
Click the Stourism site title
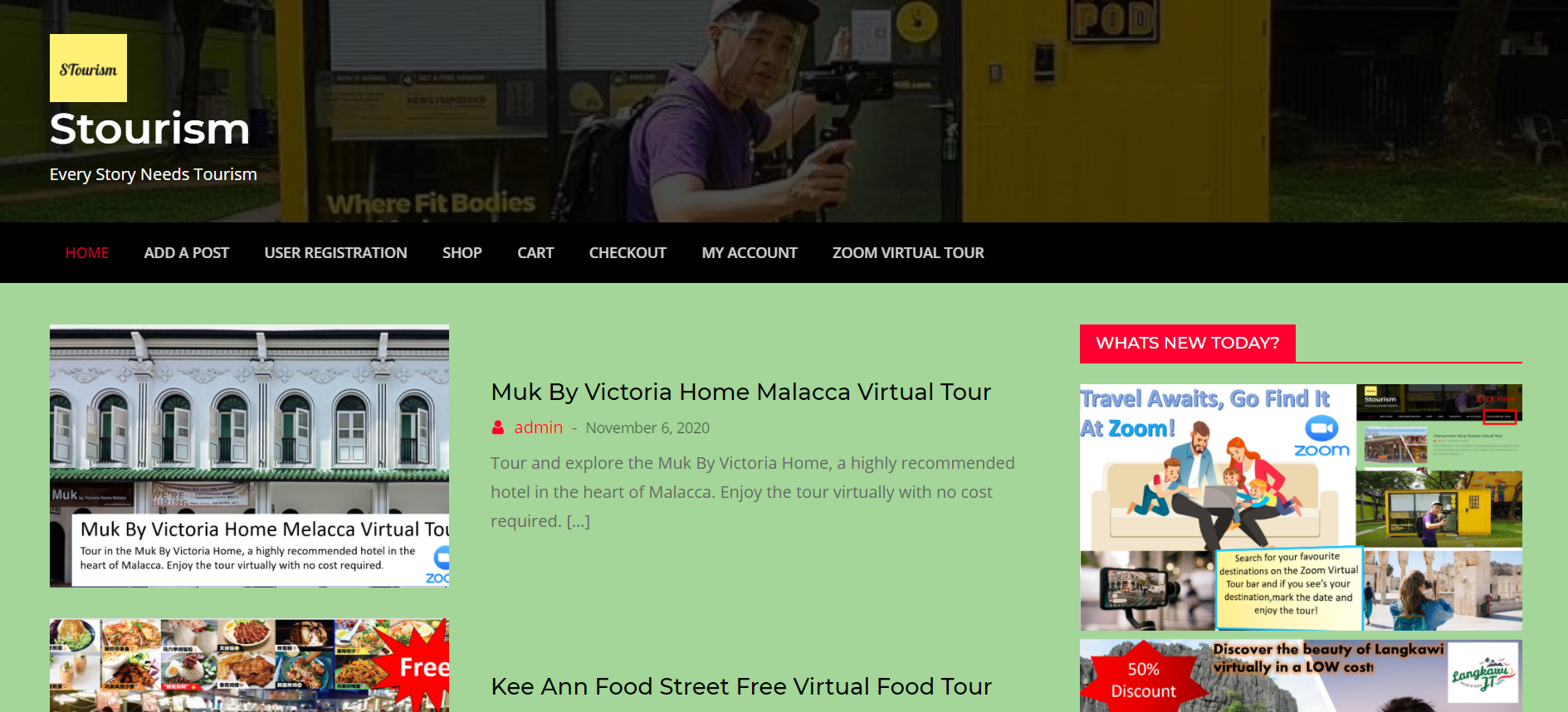point(149,129)
